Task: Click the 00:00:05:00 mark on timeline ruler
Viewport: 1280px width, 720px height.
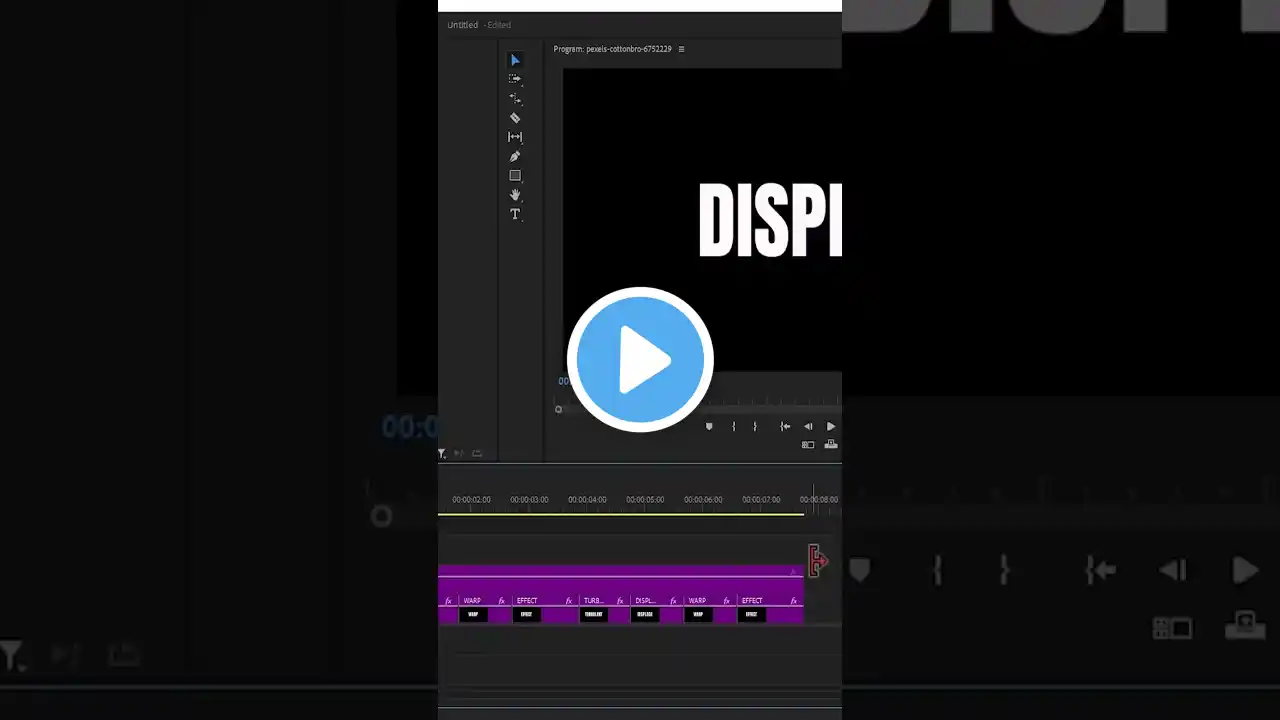Action: [645, 500]
